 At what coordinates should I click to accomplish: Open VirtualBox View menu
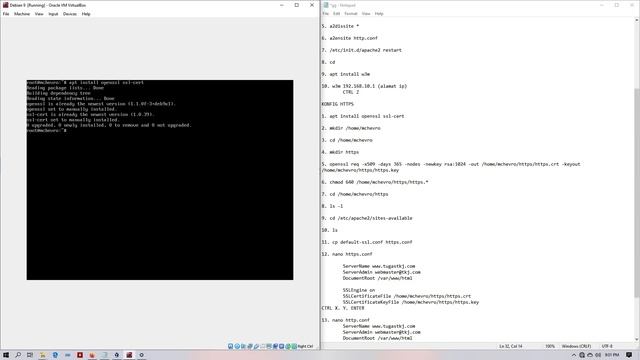[x=39, y=14]
